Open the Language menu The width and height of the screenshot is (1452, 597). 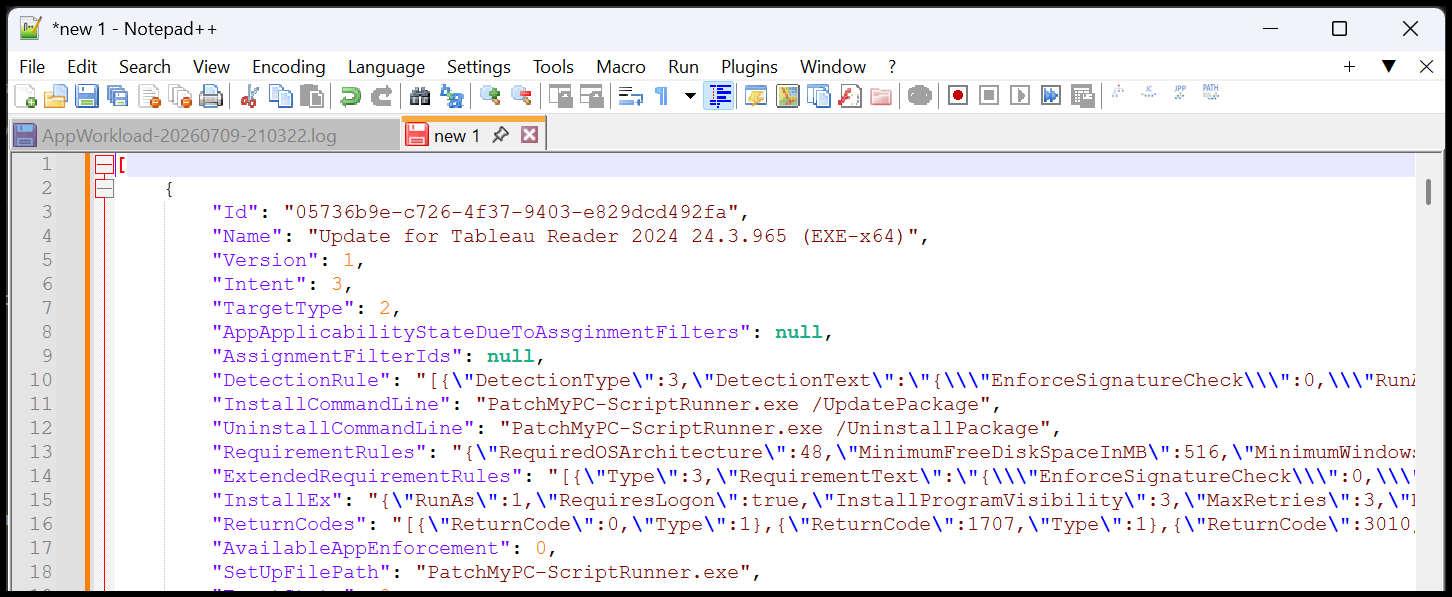click(x=386, y=67)
